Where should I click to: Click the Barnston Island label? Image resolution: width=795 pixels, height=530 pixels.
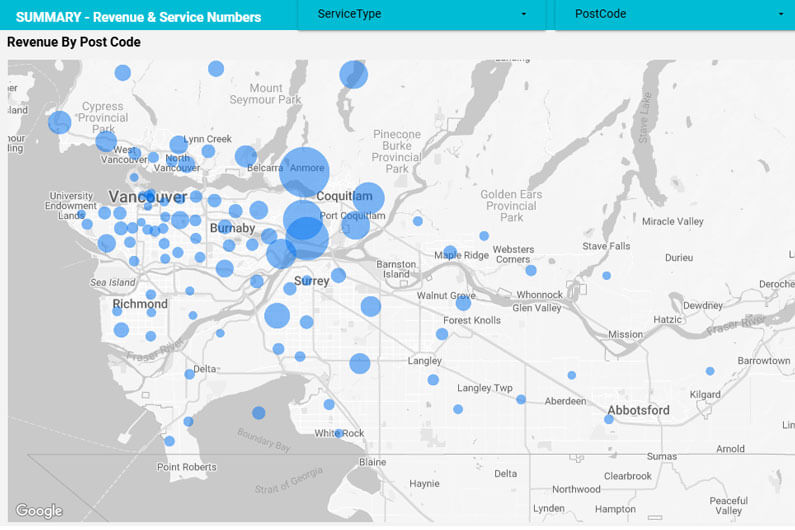(x=396, y=269)
